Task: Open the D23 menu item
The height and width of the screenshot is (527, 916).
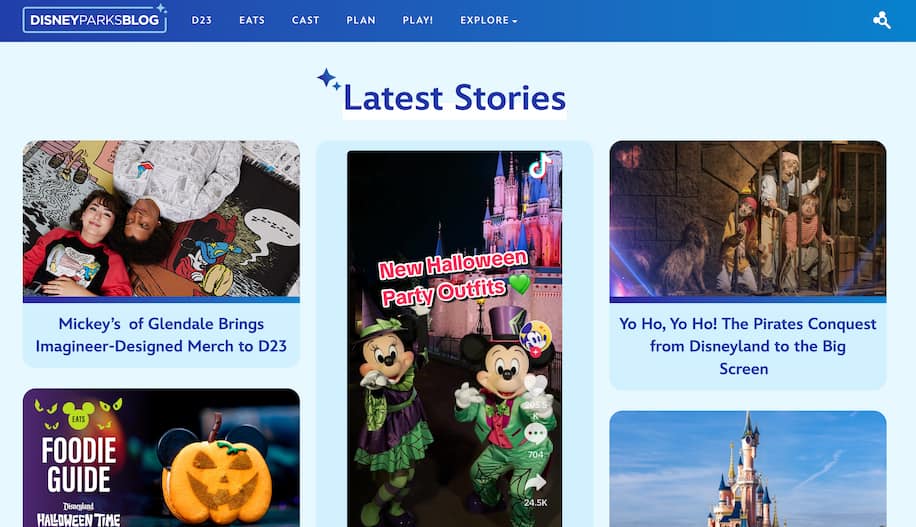Action: coord(202,20)
